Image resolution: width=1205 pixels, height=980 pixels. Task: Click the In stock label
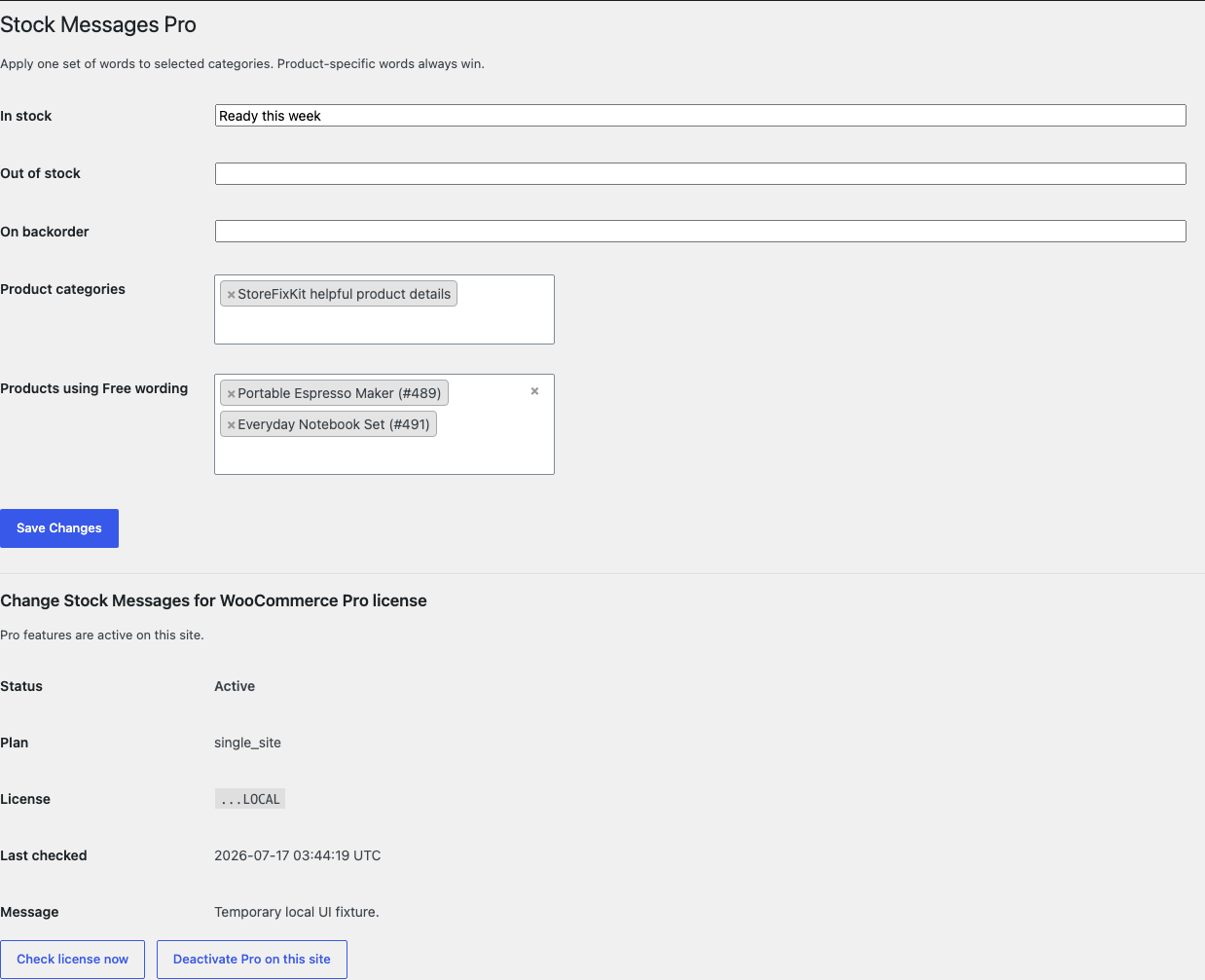[26, 116]
